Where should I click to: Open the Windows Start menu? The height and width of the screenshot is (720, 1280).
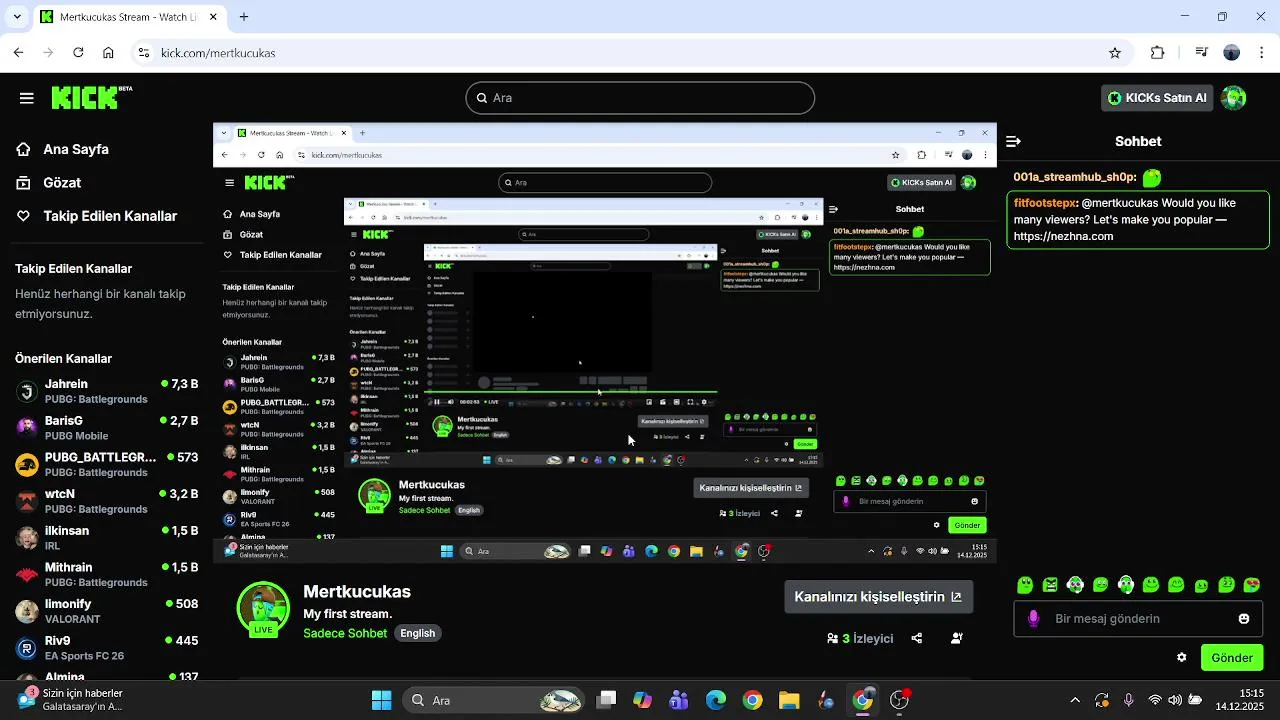coord(382,700)
